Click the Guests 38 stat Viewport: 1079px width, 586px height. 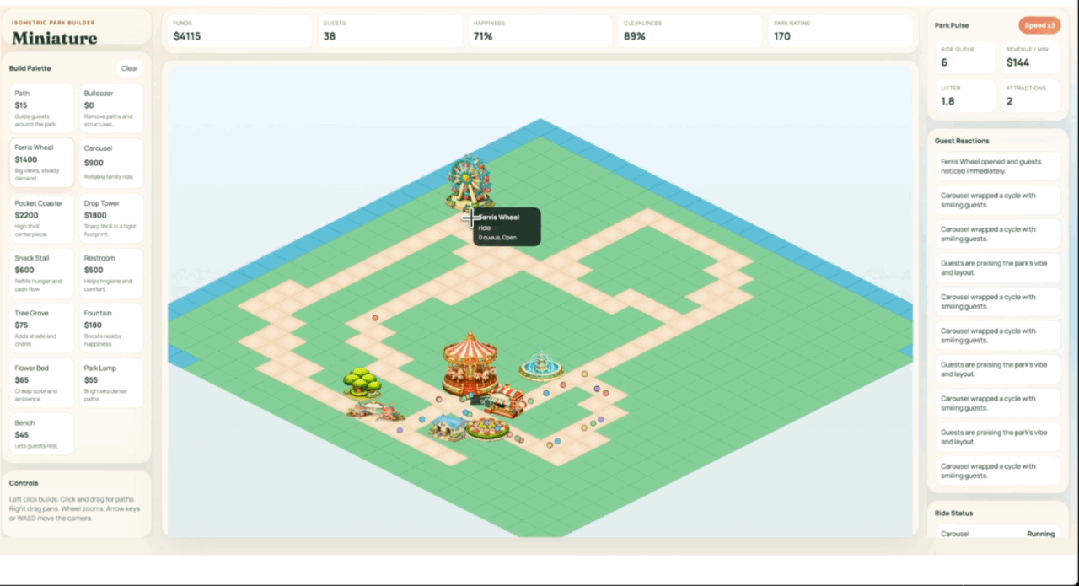pyautogui.click(x=389, y=31)
